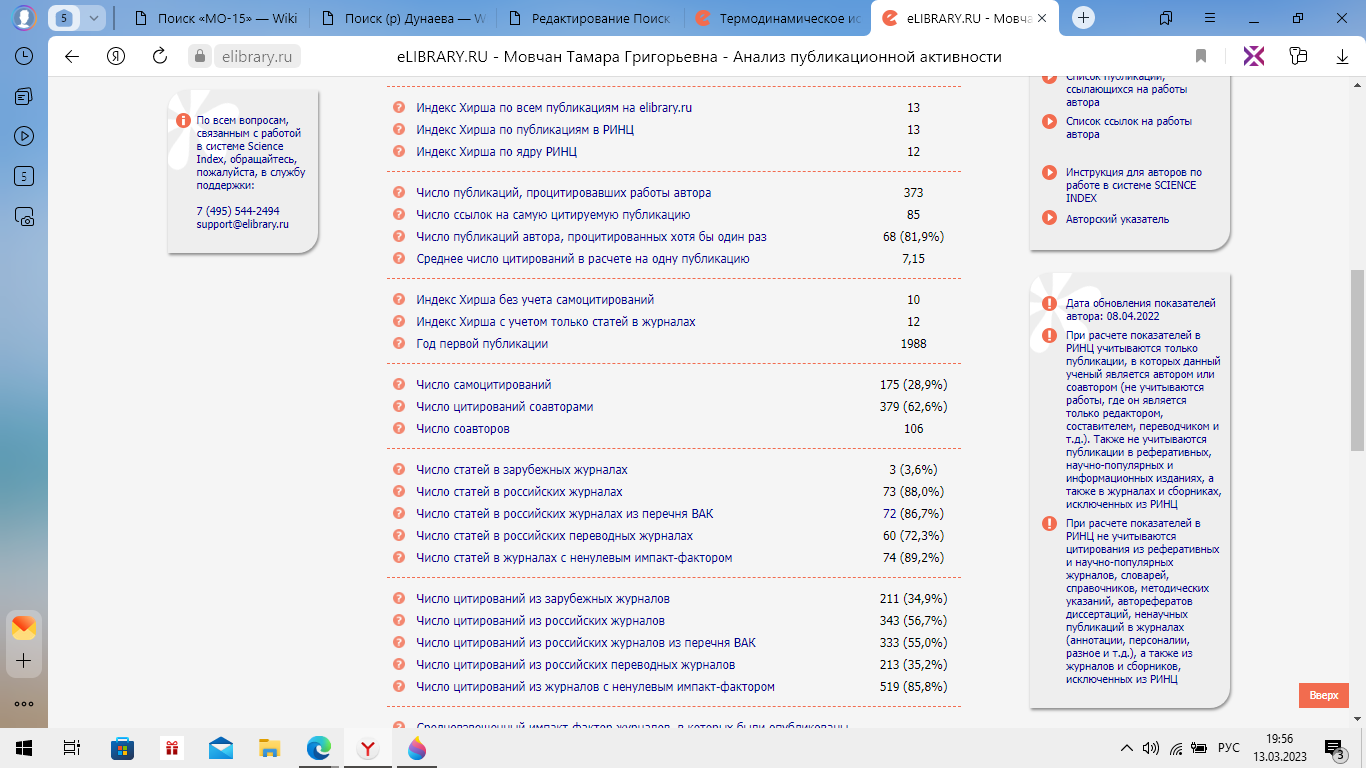Switch to 'Термодинамическое' tab
1366x768 pixels.
[x=776, y=18]
